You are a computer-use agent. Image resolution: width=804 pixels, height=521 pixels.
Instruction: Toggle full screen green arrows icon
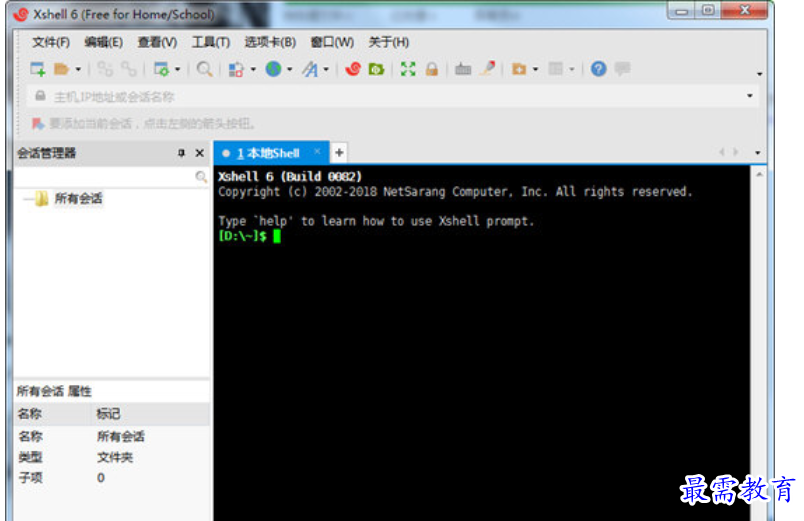click(408, 69)
